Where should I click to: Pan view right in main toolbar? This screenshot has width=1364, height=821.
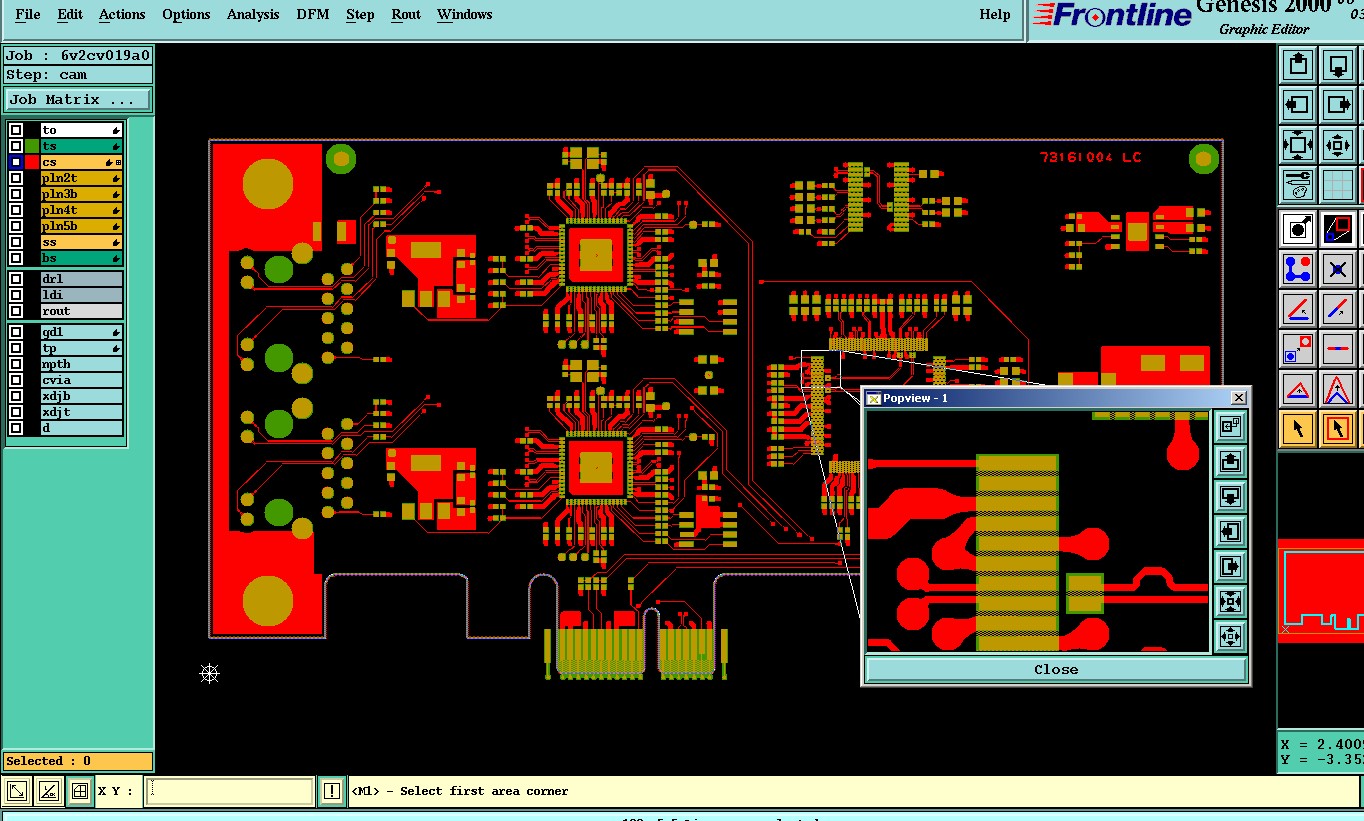point(1338,104)
